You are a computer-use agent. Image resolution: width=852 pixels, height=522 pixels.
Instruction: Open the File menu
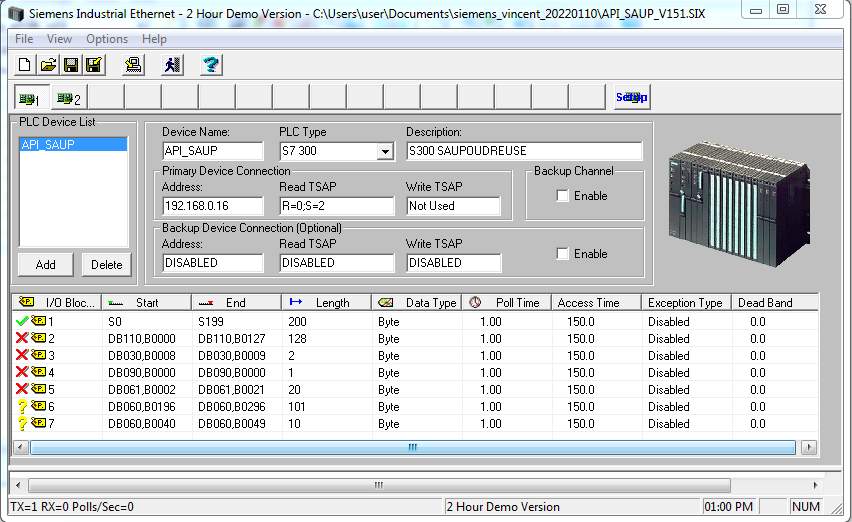tap(24, 39)
